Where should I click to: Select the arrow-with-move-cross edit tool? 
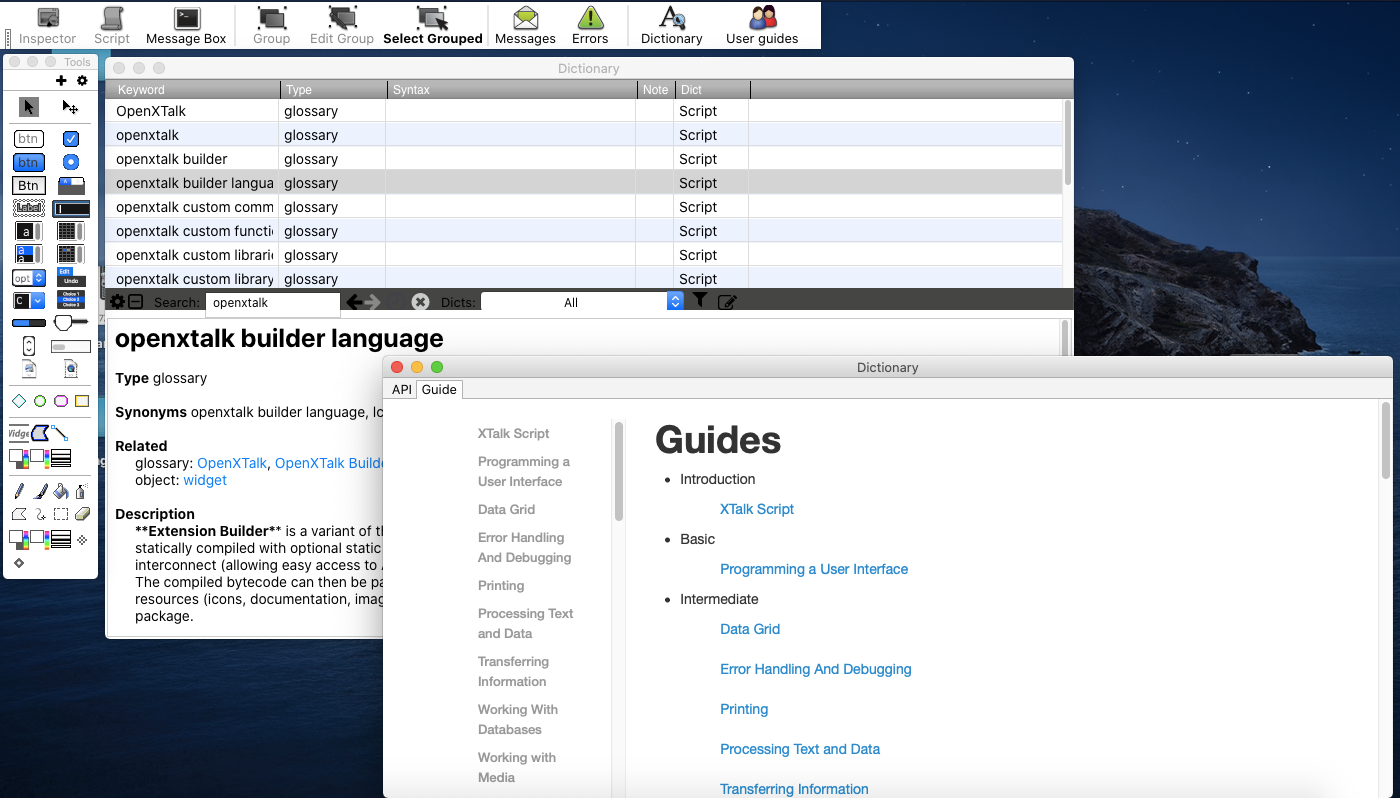click(70, 107)
